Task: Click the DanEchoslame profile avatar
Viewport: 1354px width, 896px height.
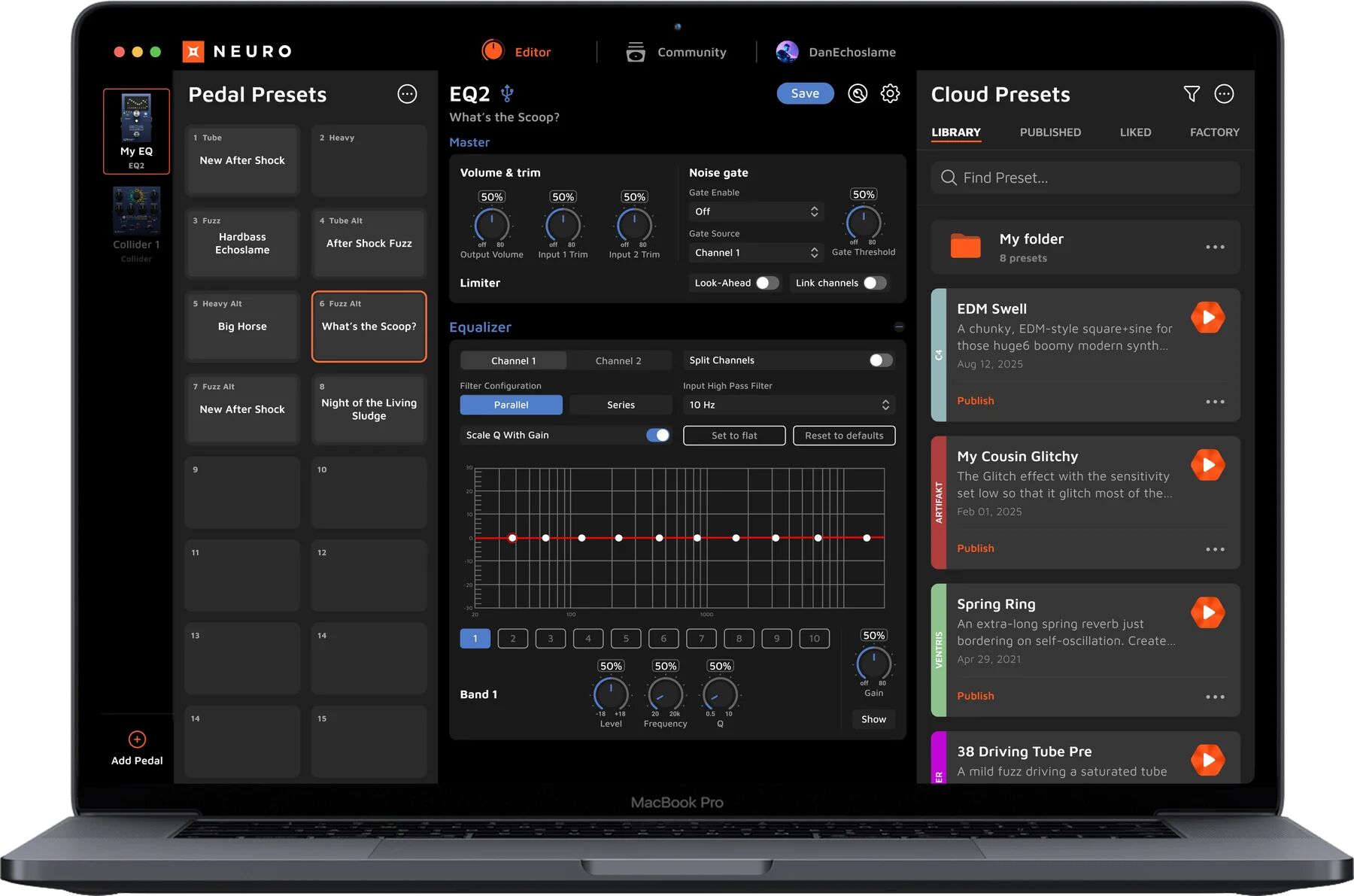Action: [787, 52]
